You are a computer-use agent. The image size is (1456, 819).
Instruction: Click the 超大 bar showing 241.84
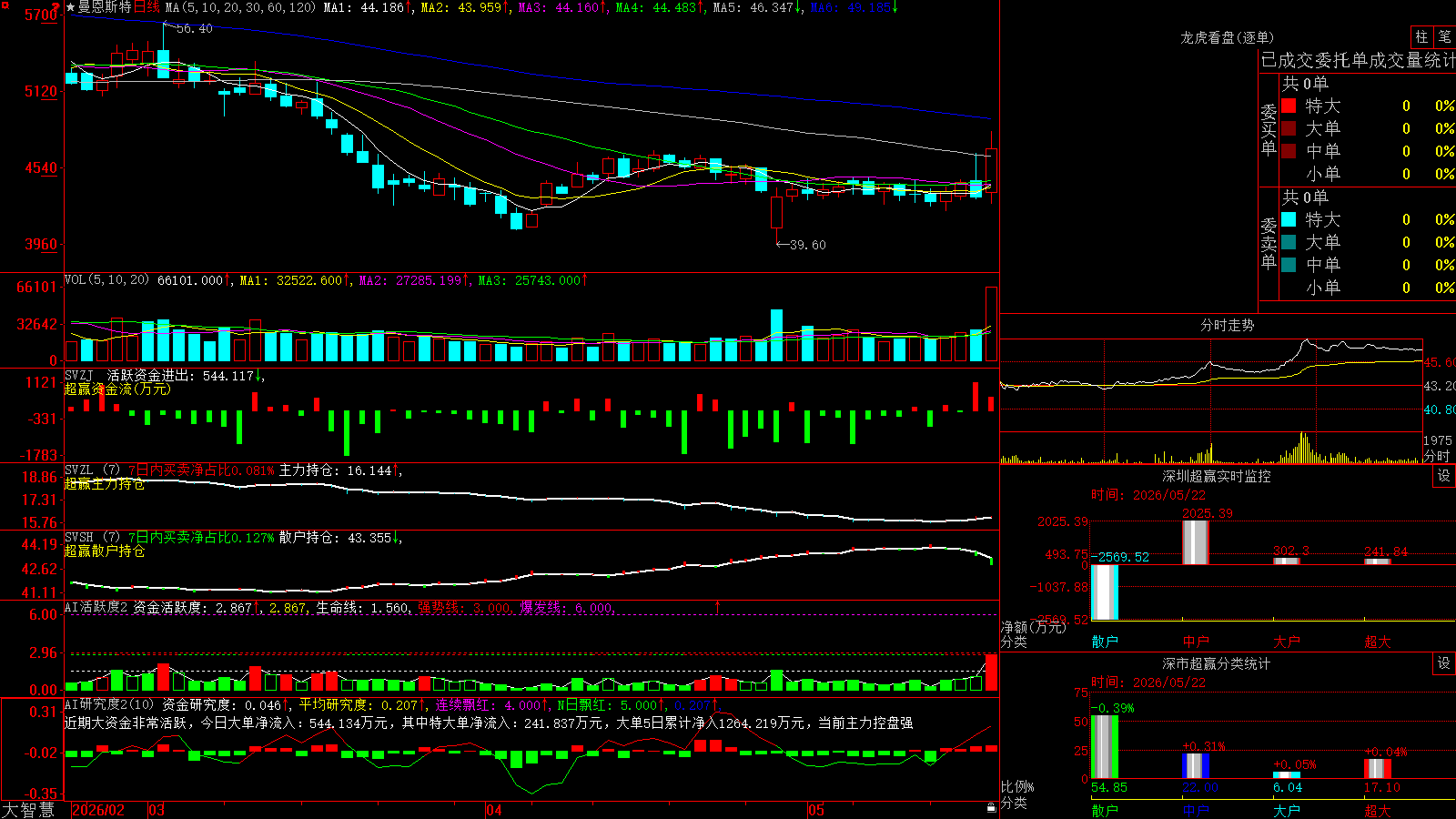(x=1378, y=561)
